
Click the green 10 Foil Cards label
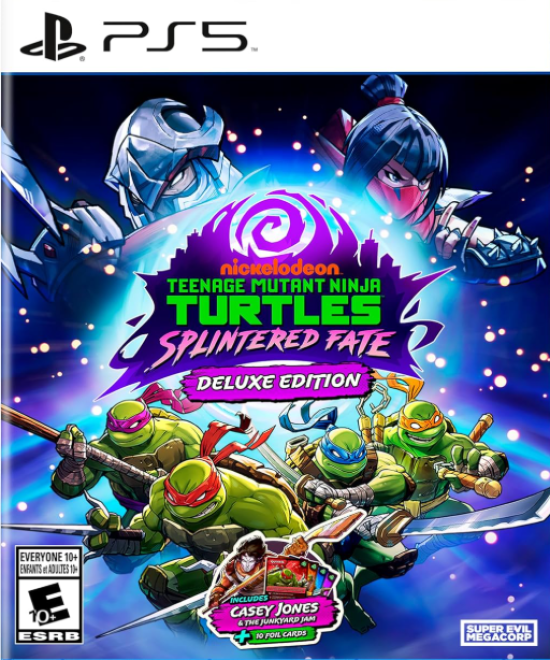(x=277, y=635)
